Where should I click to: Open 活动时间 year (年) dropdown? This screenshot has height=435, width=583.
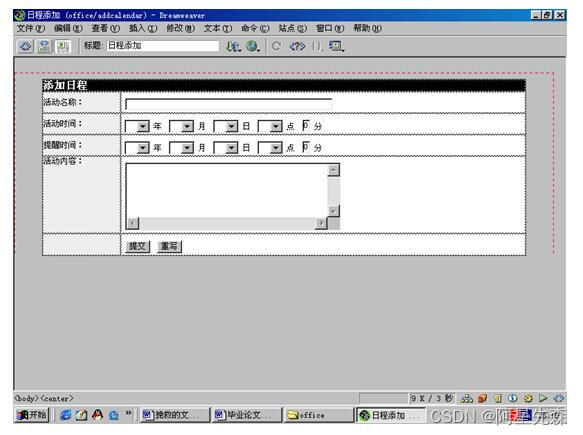pos(137,126)
